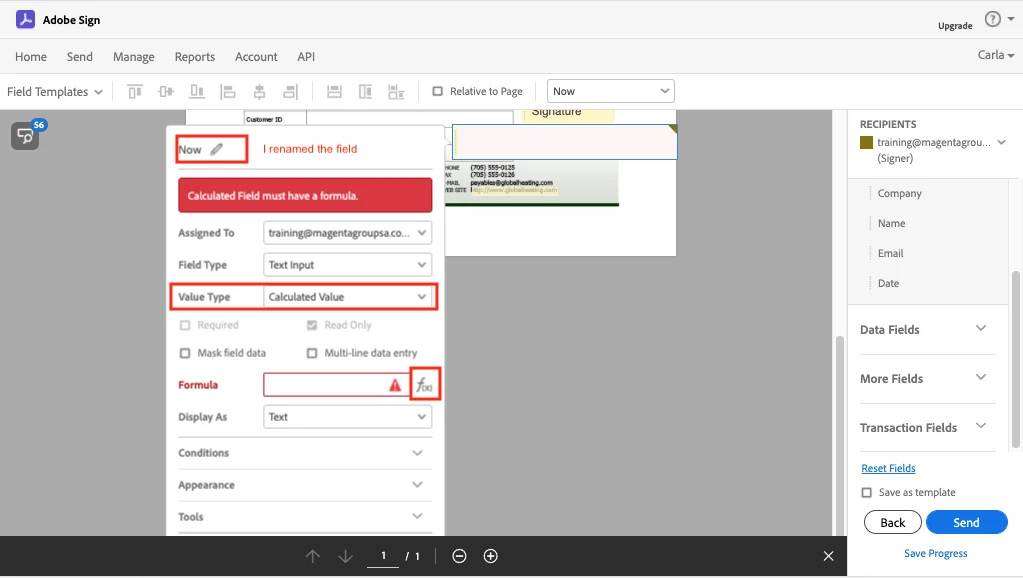Match height of selected fields
This screenshot has width=1023, height=578.
click(365, 92)
